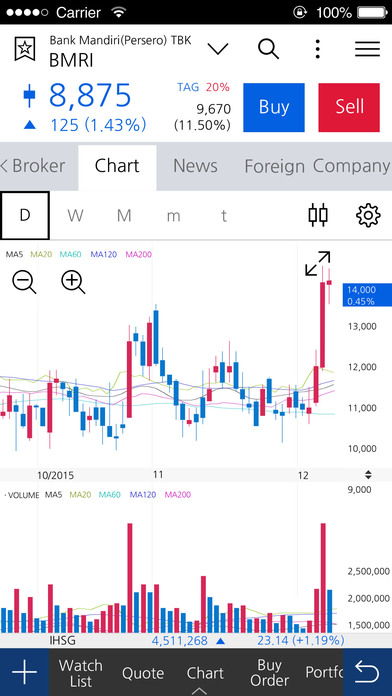
Task: Select the daily D period
Action: [x=25, y=216]
